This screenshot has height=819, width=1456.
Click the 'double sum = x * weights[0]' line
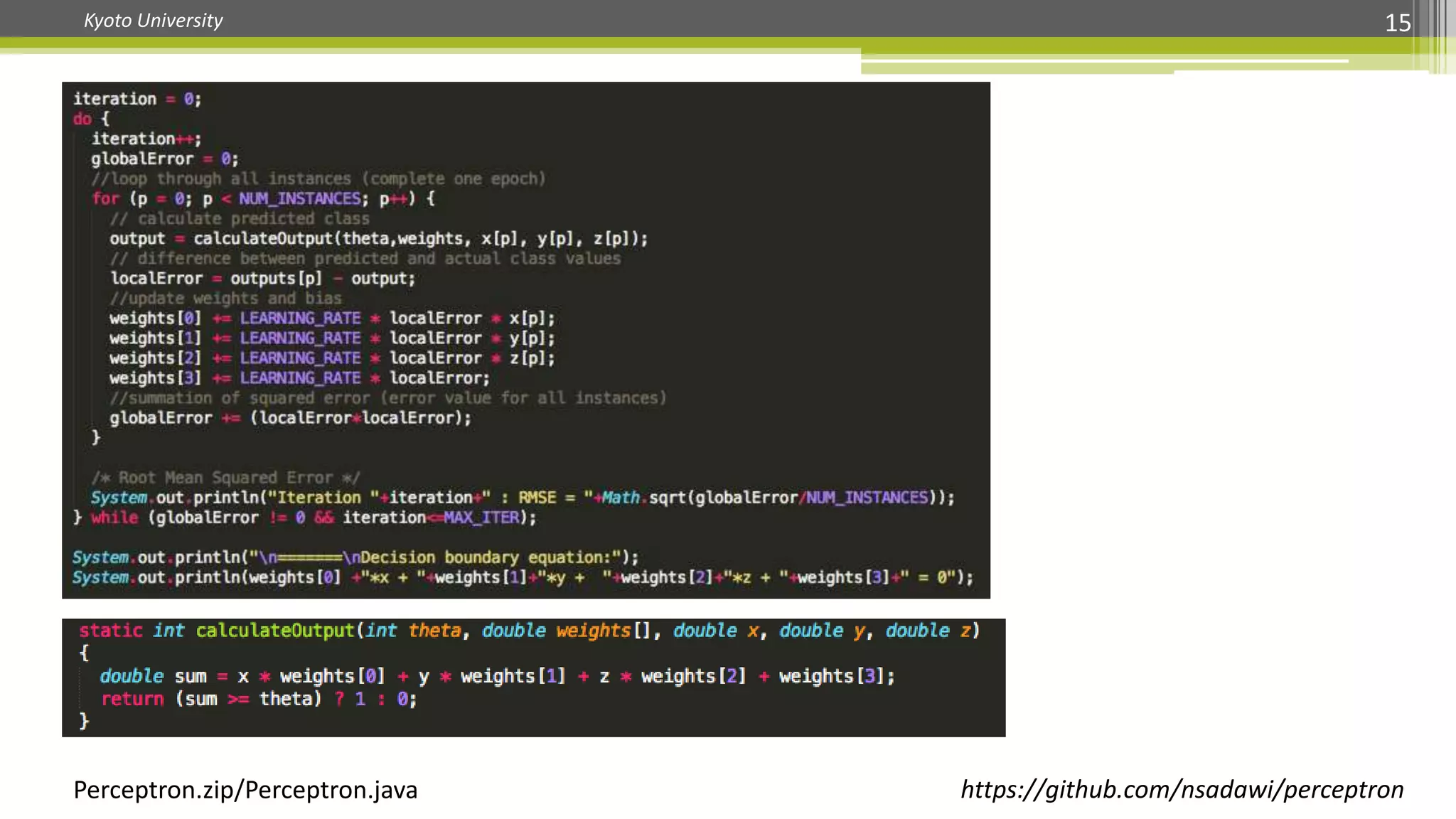(497, 676)
